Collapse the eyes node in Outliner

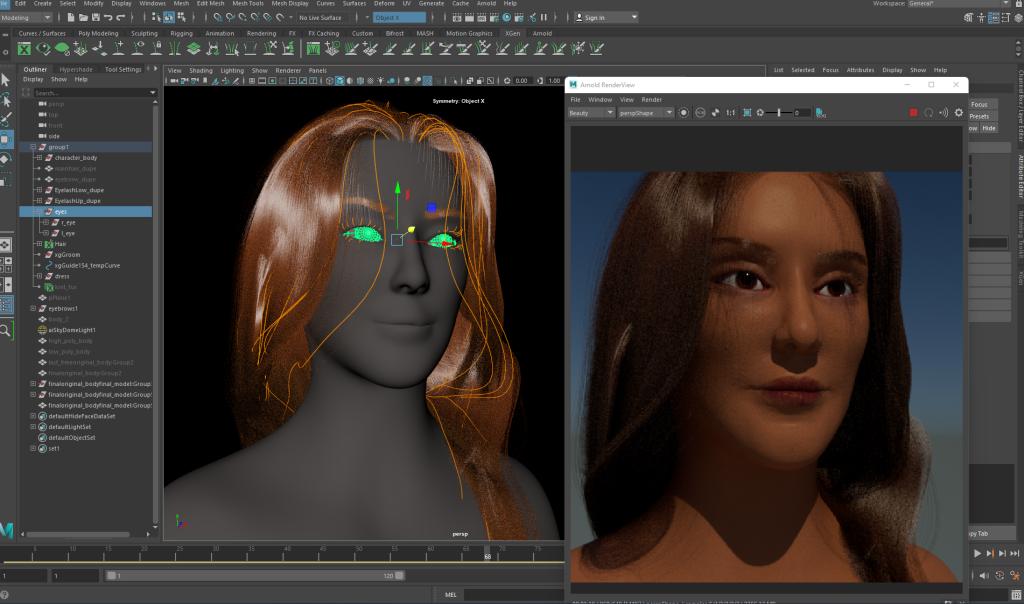coord(39,212)
